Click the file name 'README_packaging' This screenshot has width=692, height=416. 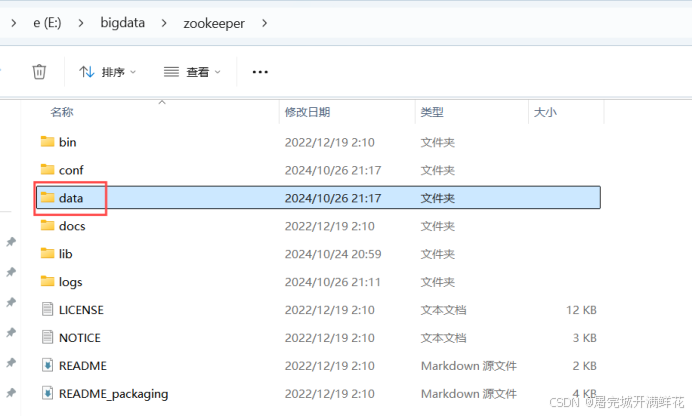(113, 394)
